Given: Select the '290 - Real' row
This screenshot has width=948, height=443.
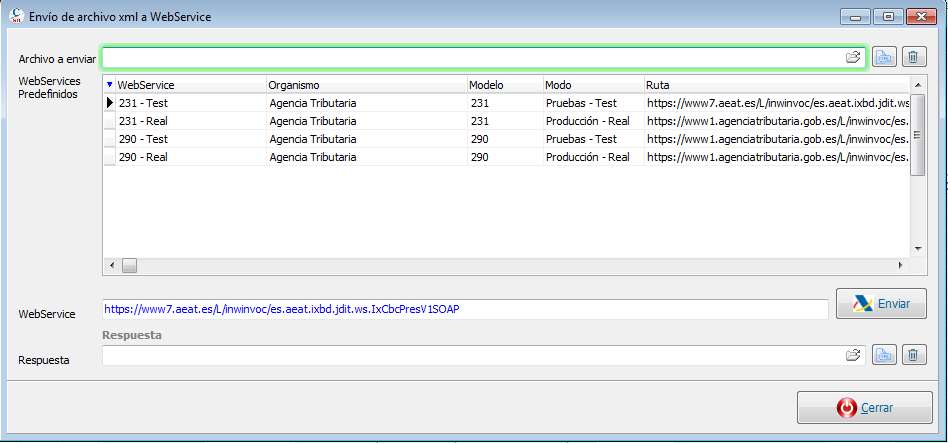Looking at the screenshot, I should [x=506, y=157].
